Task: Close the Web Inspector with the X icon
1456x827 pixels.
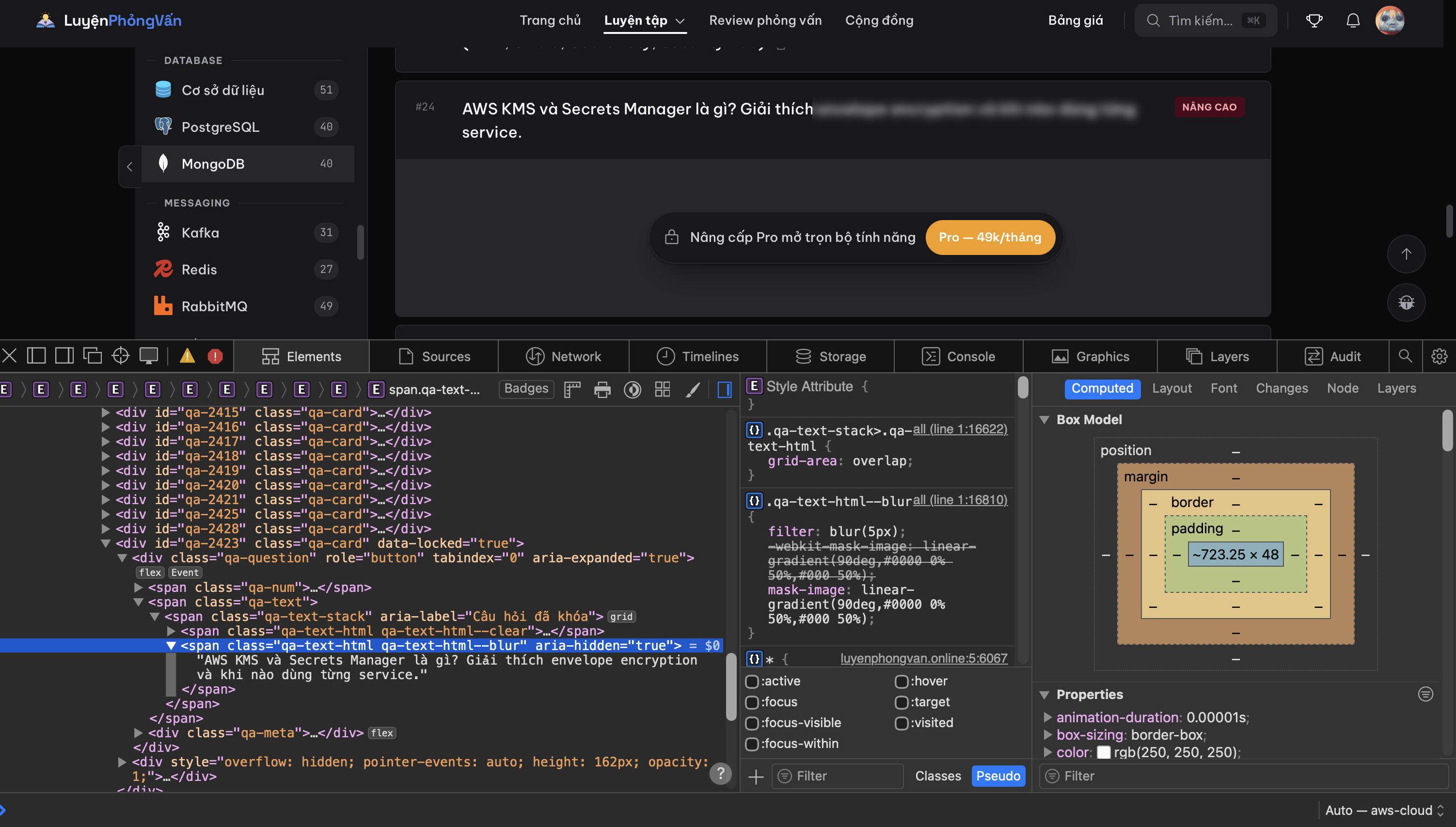Action: (10, 356)
